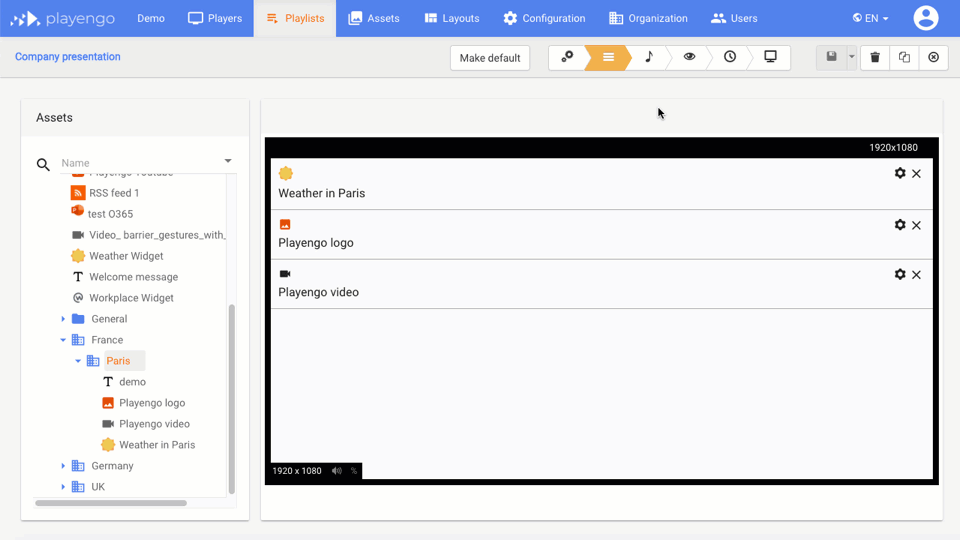Close the playlist editor with circled X

934,57
